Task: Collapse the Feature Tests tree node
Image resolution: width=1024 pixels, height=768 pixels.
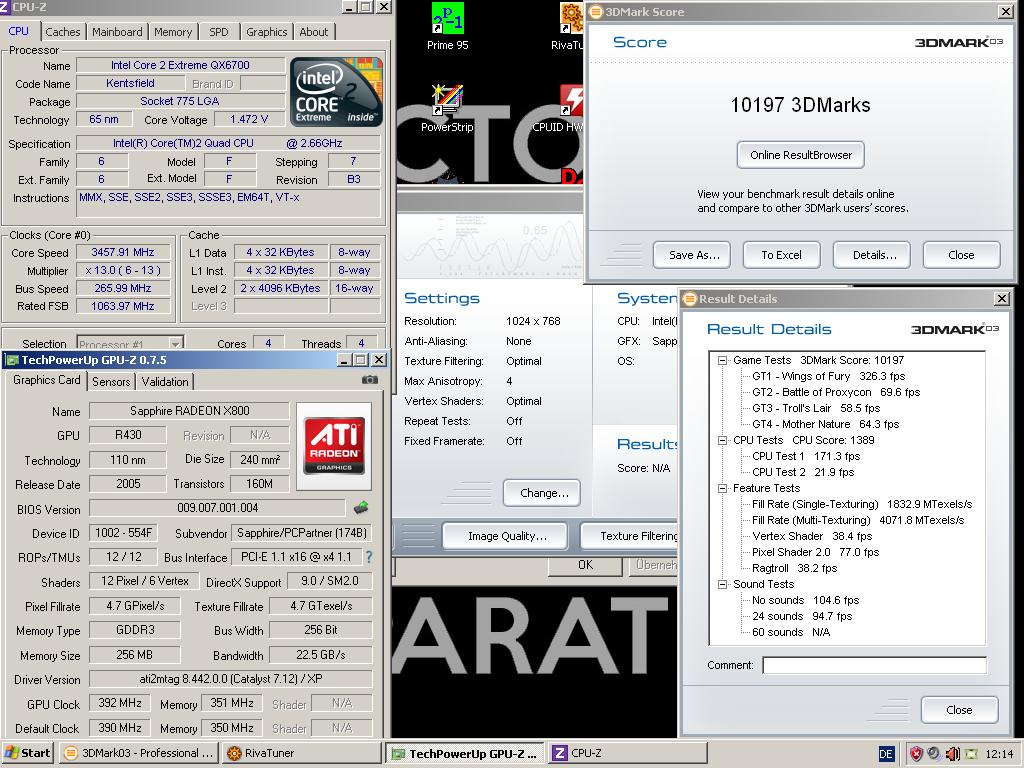Action: pyautogui.click(x=722, y=488)
